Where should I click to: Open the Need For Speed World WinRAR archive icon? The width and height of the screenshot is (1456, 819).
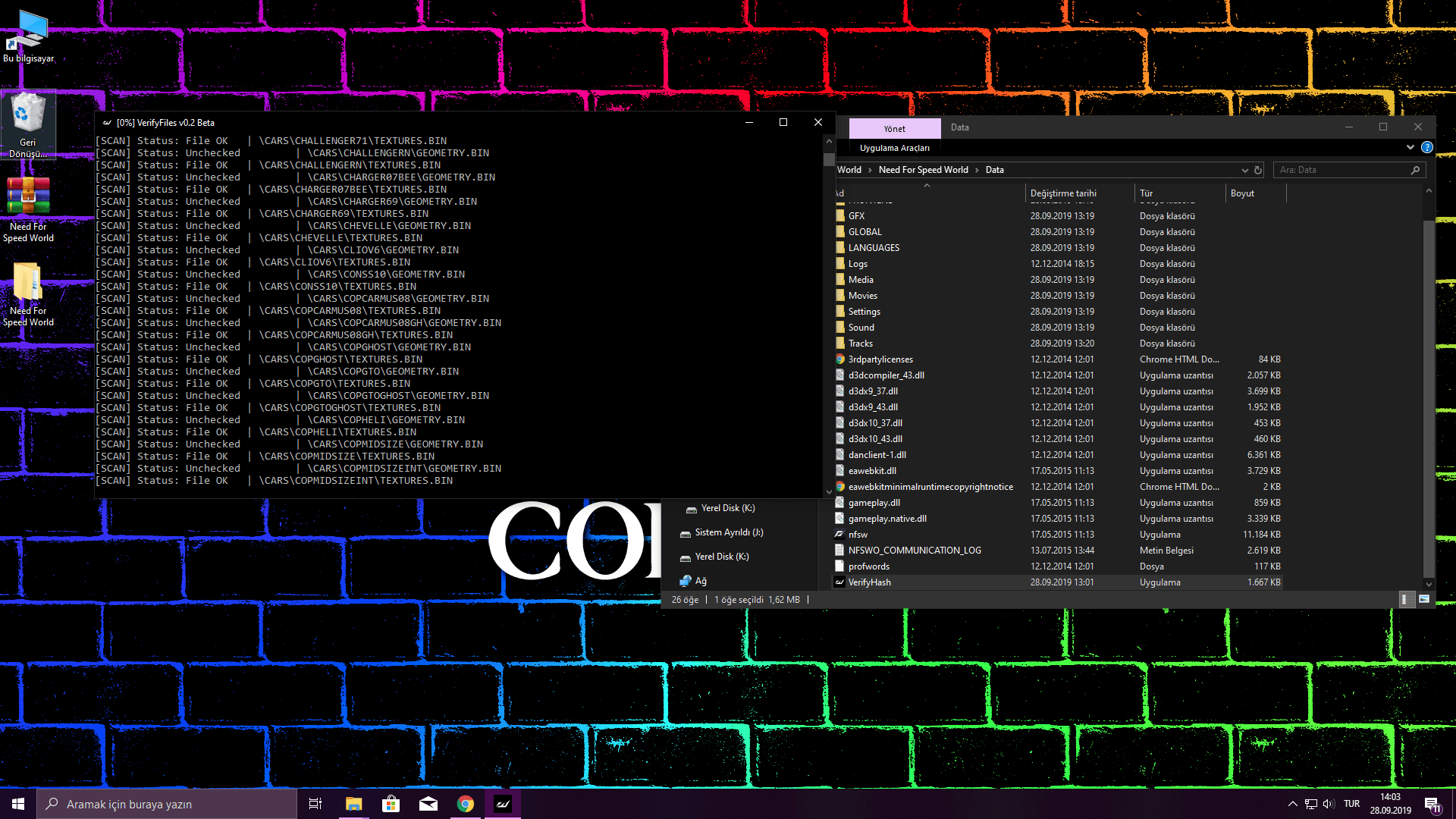[x=28, y=209]
